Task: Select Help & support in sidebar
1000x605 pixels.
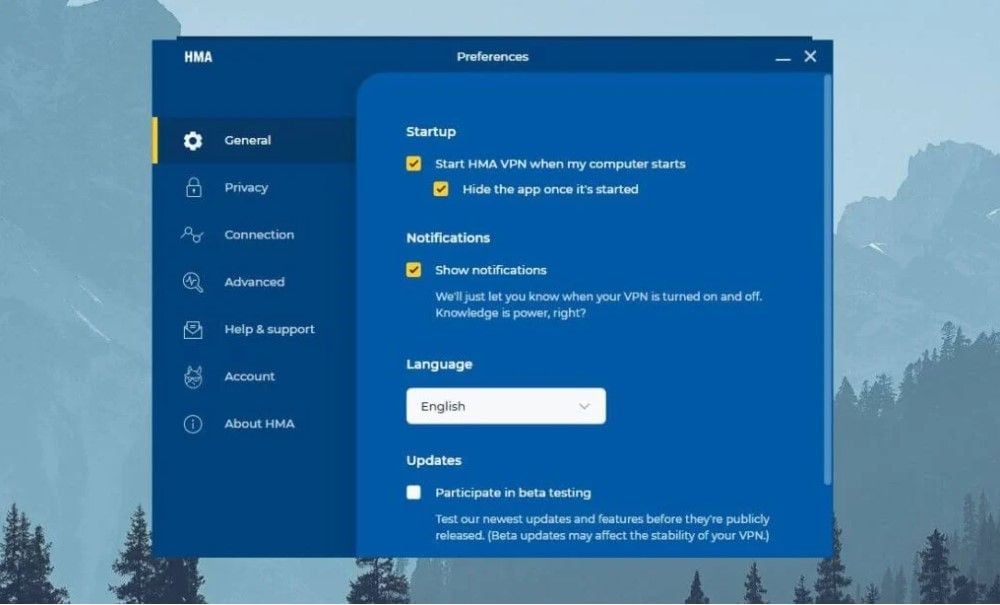Action: [x=254, y=329]
